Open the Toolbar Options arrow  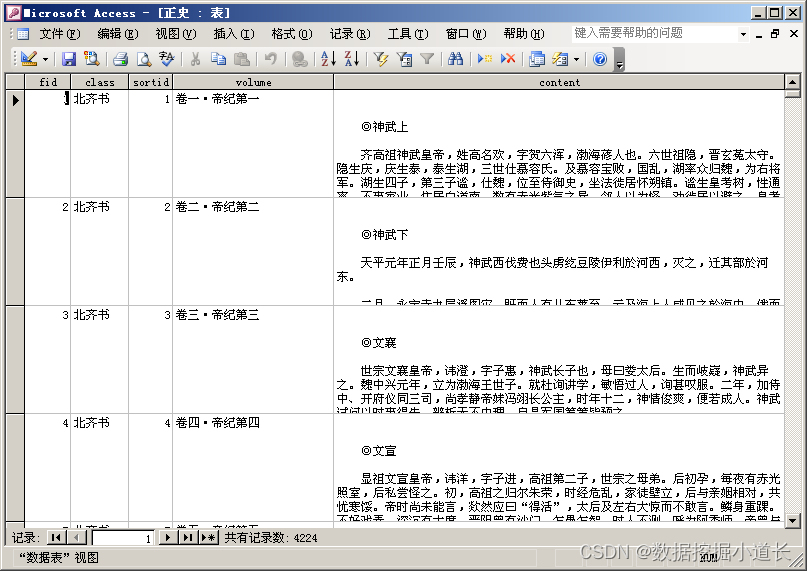coord(620,59)
